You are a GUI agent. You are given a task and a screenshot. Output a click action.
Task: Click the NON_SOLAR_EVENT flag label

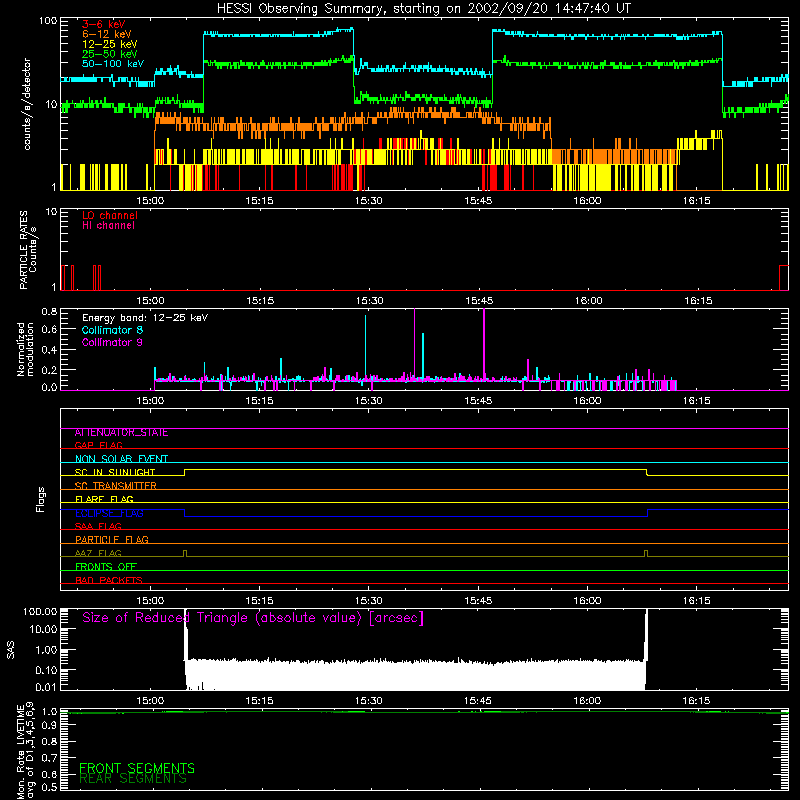click(121, 459)
